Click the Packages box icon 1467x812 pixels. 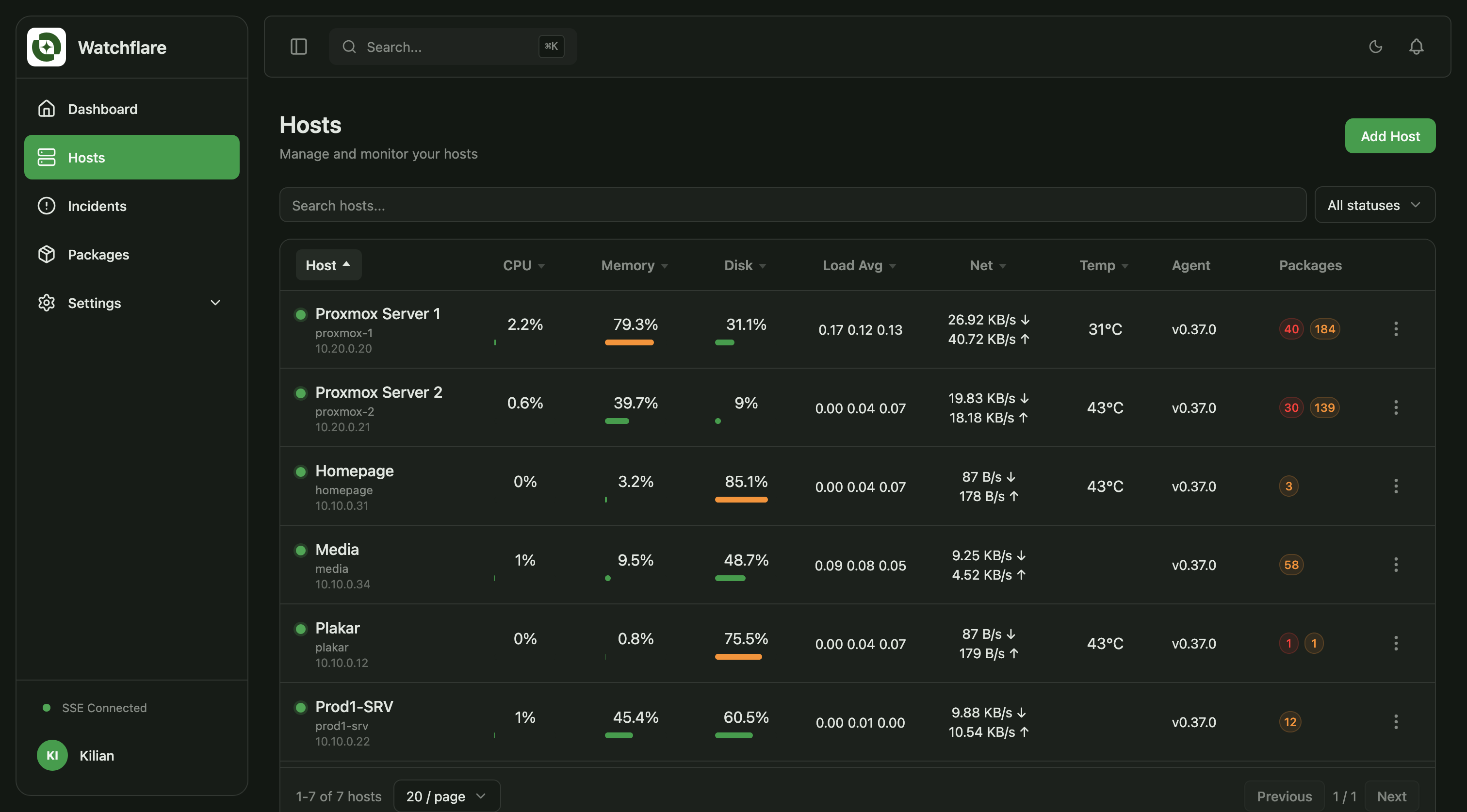(x=46, y=254)
